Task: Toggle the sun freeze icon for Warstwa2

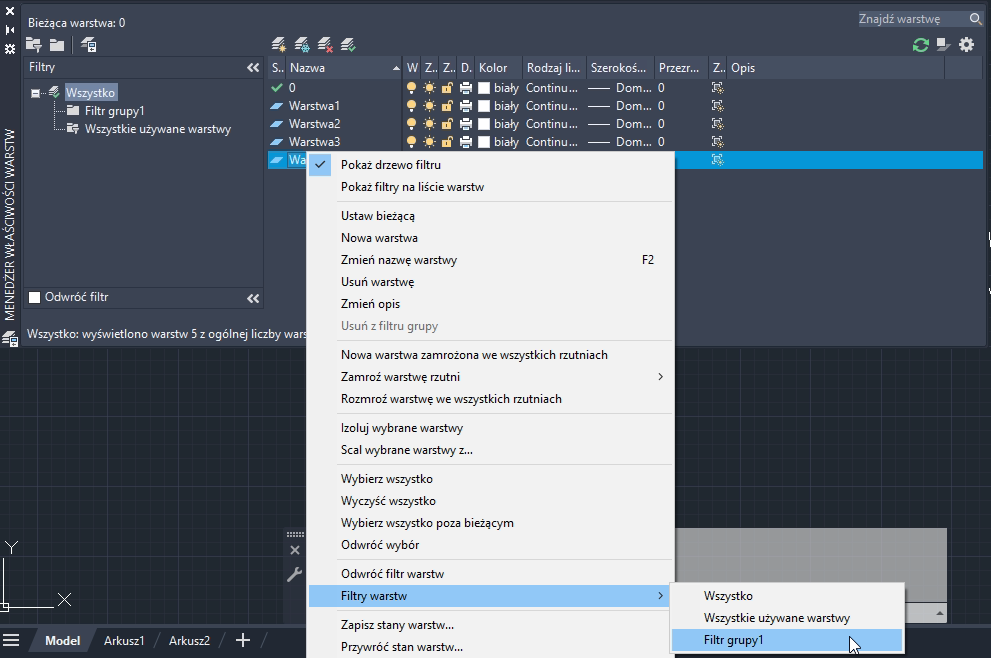Action: 429,124
